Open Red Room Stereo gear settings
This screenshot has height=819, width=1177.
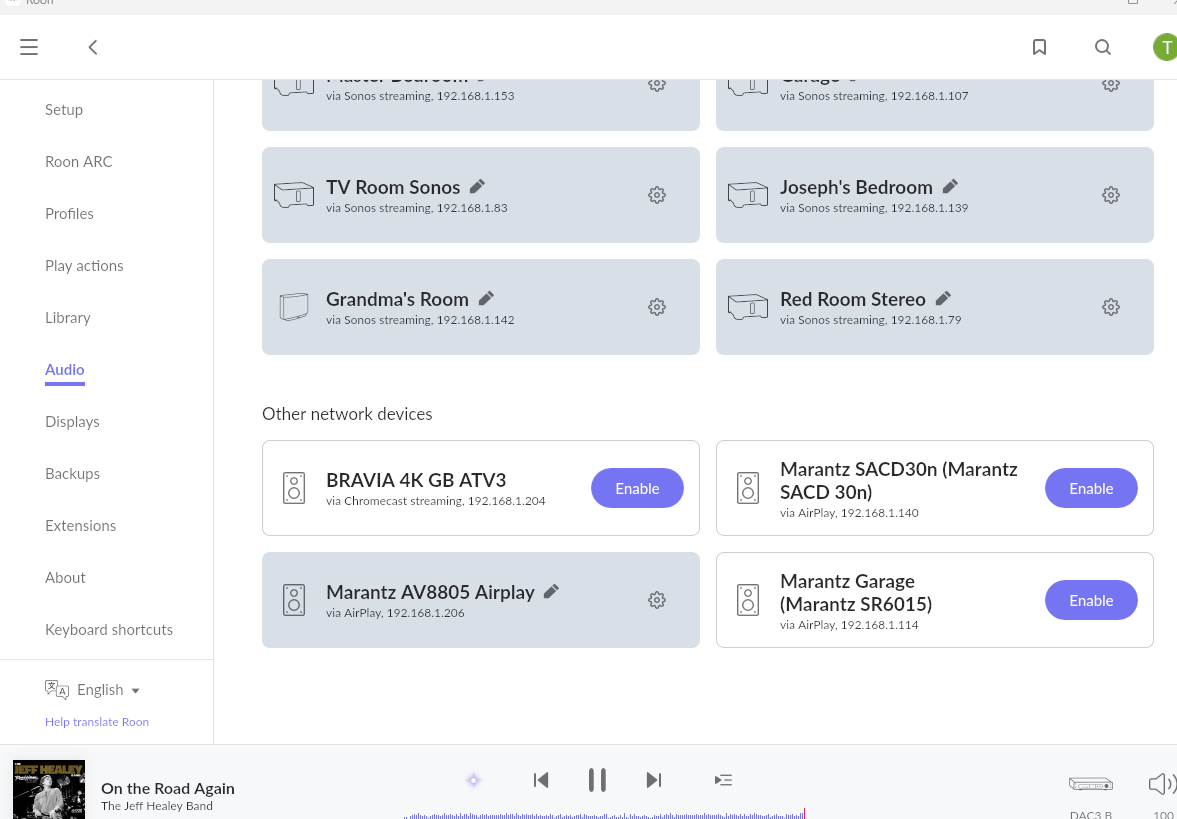1111,307
